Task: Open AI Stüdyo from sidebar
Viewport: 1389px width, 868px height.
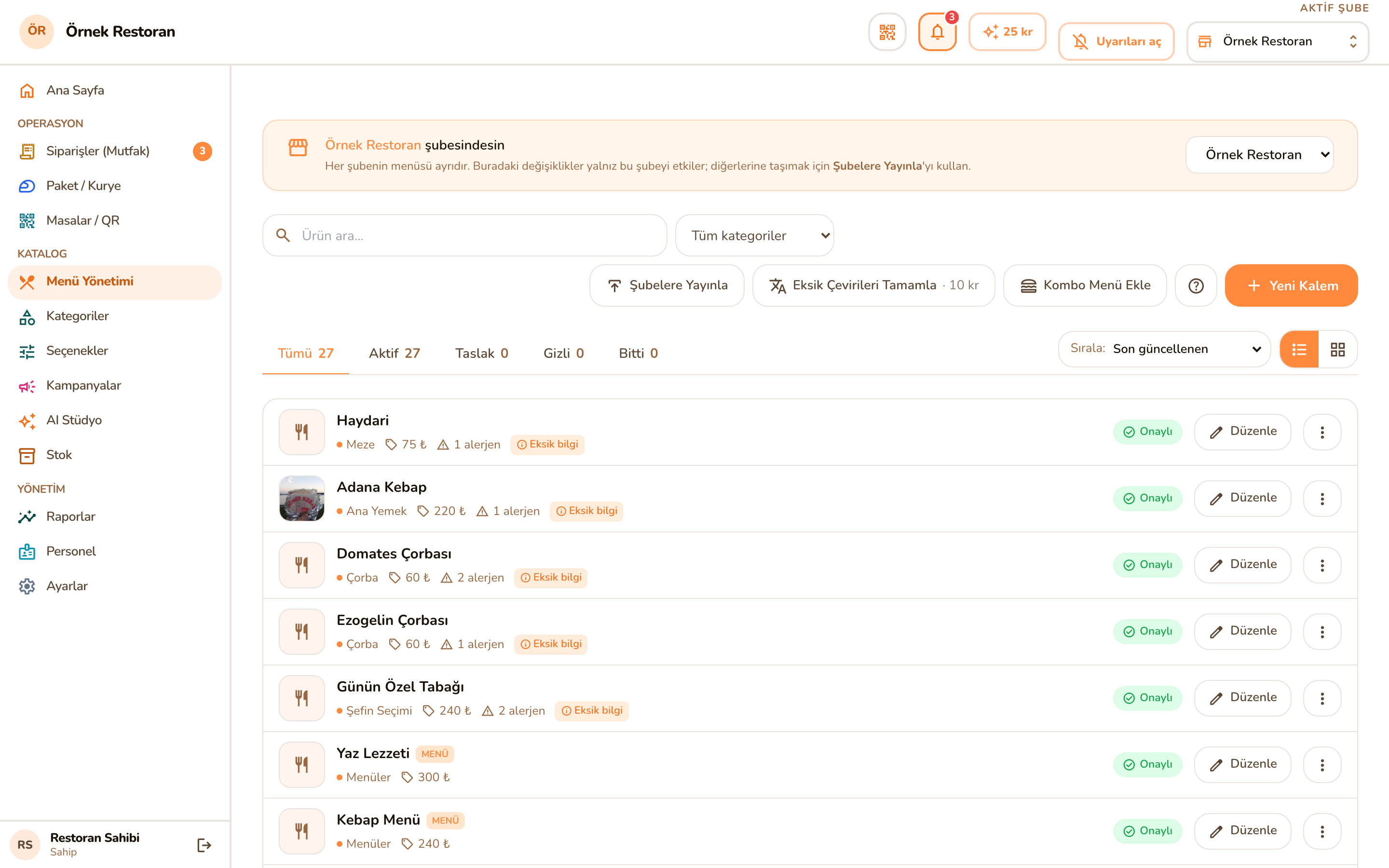Action: click(x=115, y=420)
